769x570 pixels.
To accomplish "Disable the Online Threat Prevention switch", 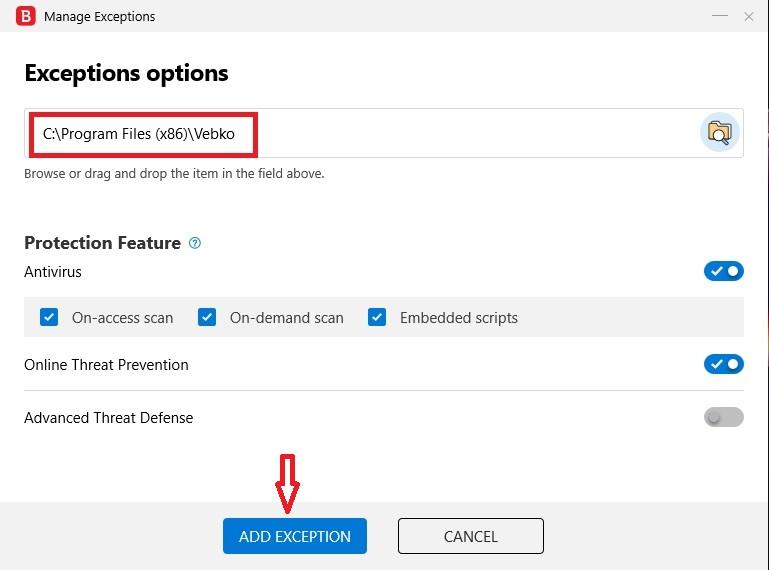I will point(723,364).
